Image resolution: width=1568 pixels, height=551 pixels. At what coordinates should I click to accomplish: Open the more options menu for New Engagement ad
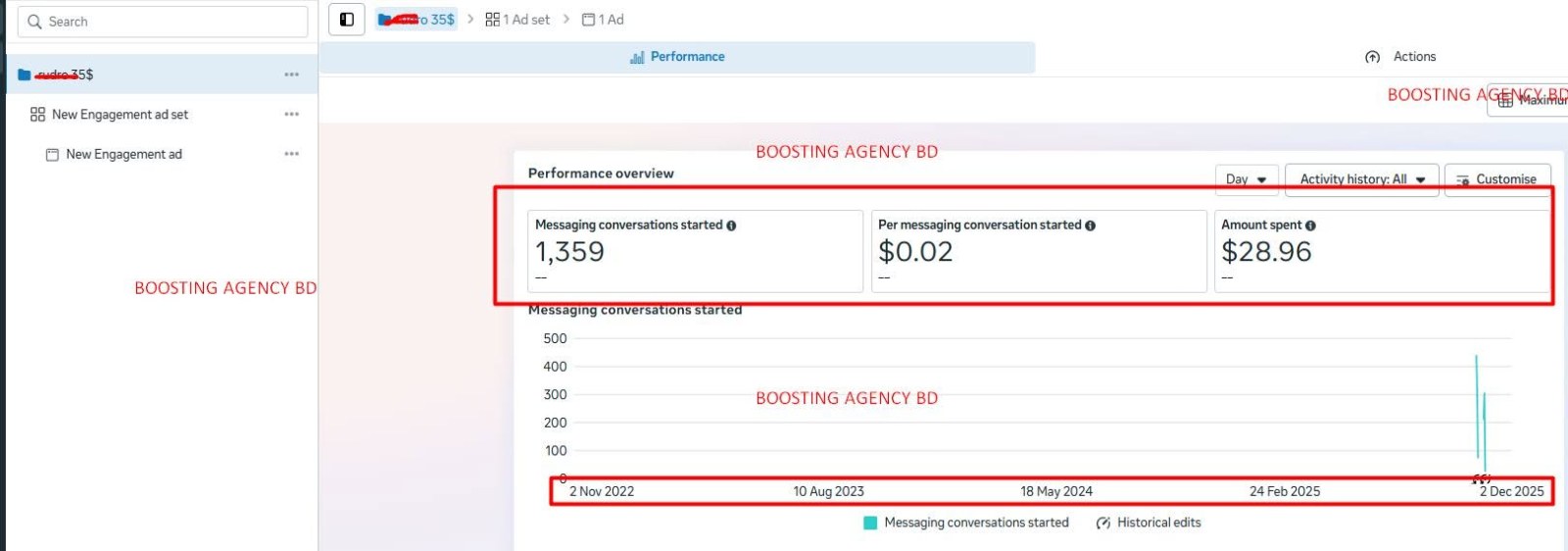pos(292,154)
